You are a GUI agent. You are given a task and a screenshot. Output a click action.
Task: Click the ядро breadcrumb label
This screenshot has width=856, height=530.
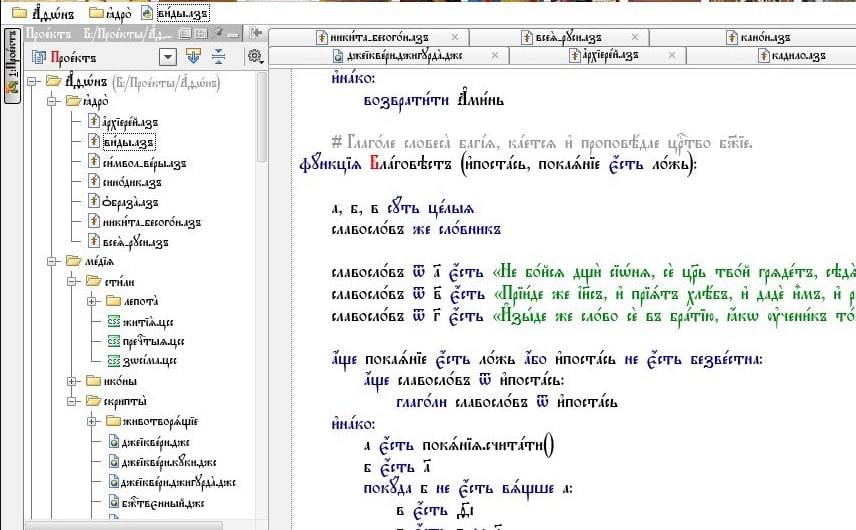click(118, 13)
